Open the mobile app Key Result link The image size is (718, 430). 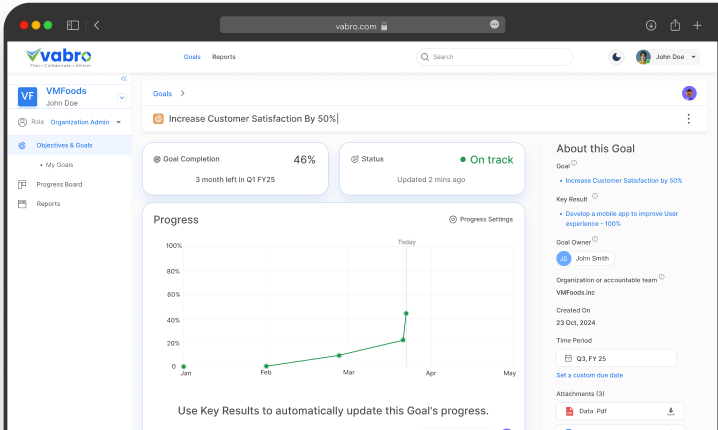coord(620,218)
